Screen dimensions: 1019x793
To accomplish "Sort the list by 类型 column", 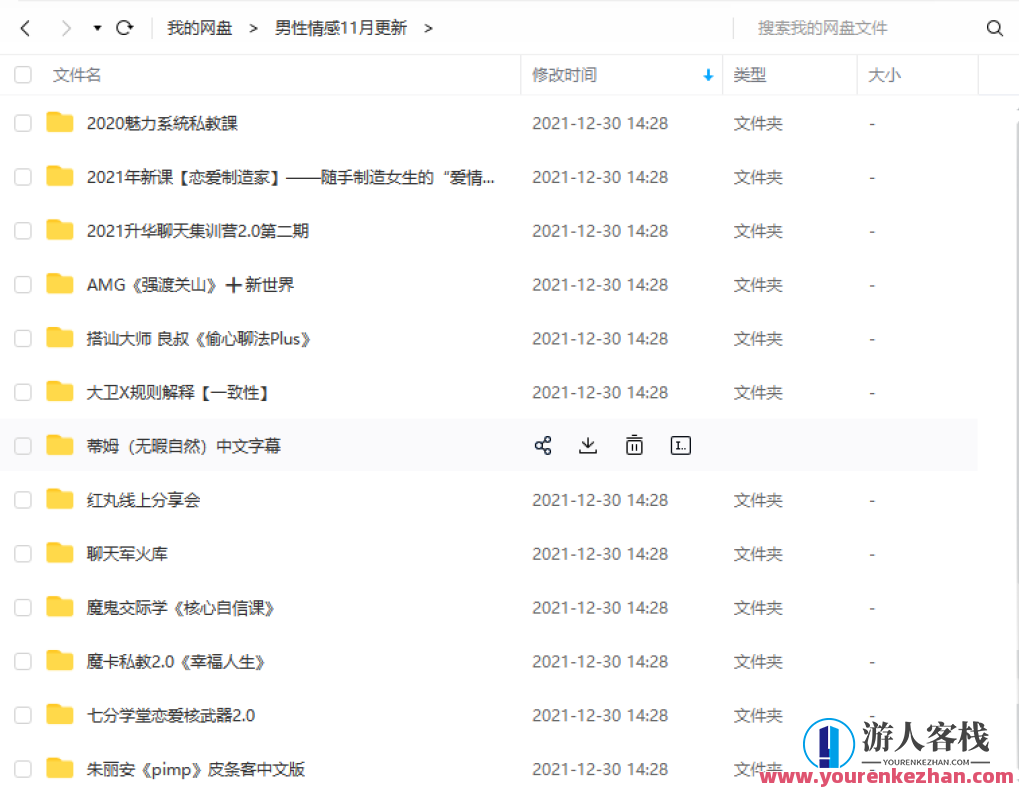I will (x=749, y=75).
